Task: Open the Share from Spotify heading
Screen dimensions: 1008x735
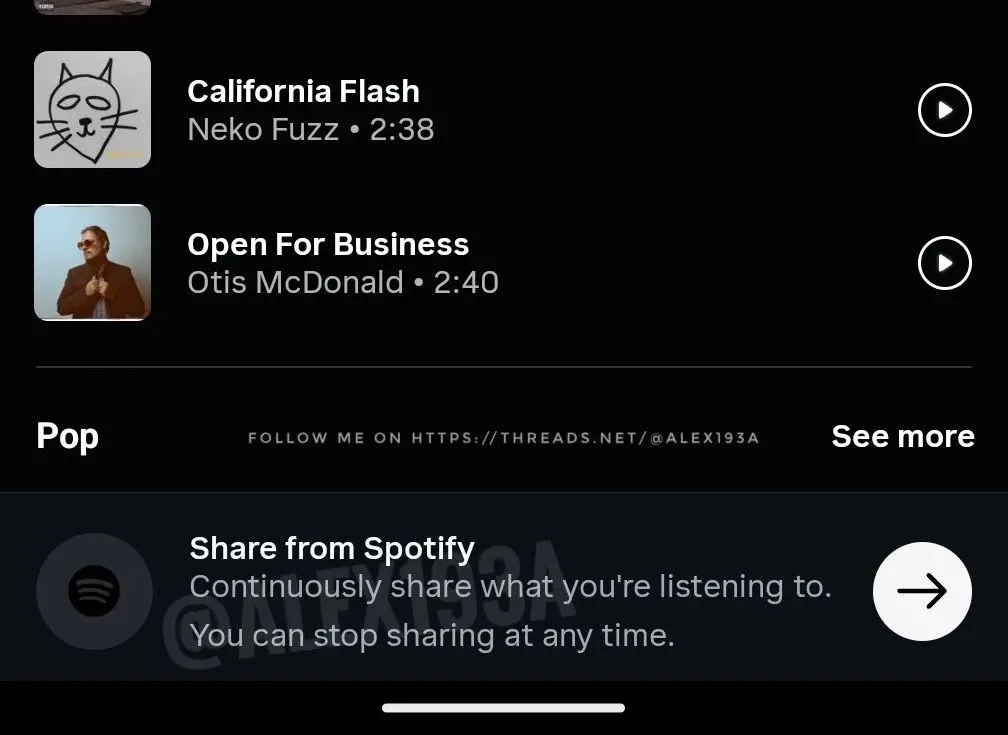Action: pyautogui.click(x=331, y=548)
